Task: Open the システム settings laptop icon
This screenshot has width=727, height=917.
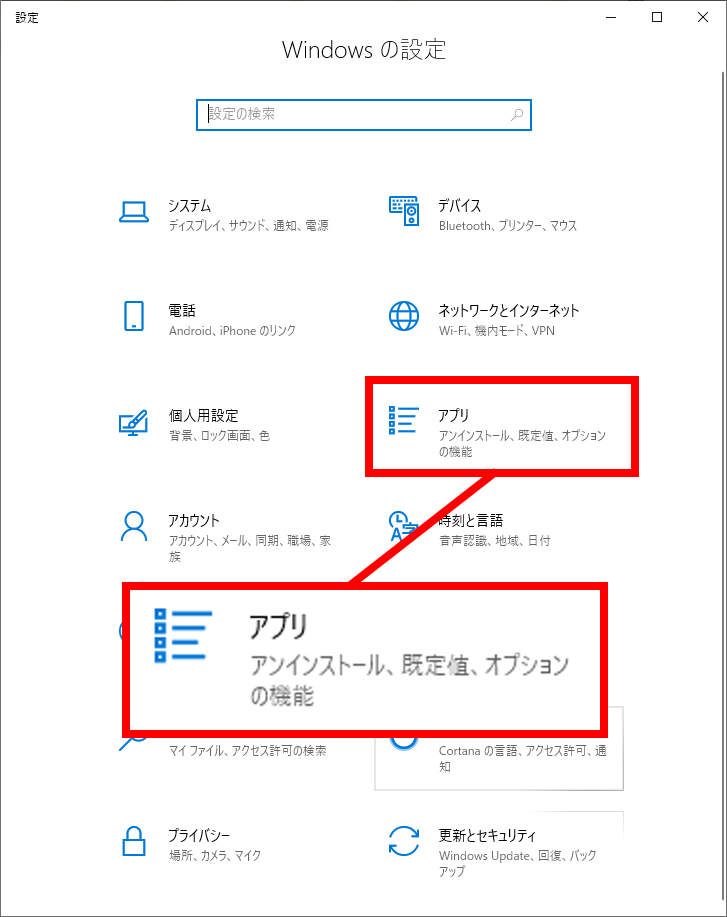Action: pos(134,212)
